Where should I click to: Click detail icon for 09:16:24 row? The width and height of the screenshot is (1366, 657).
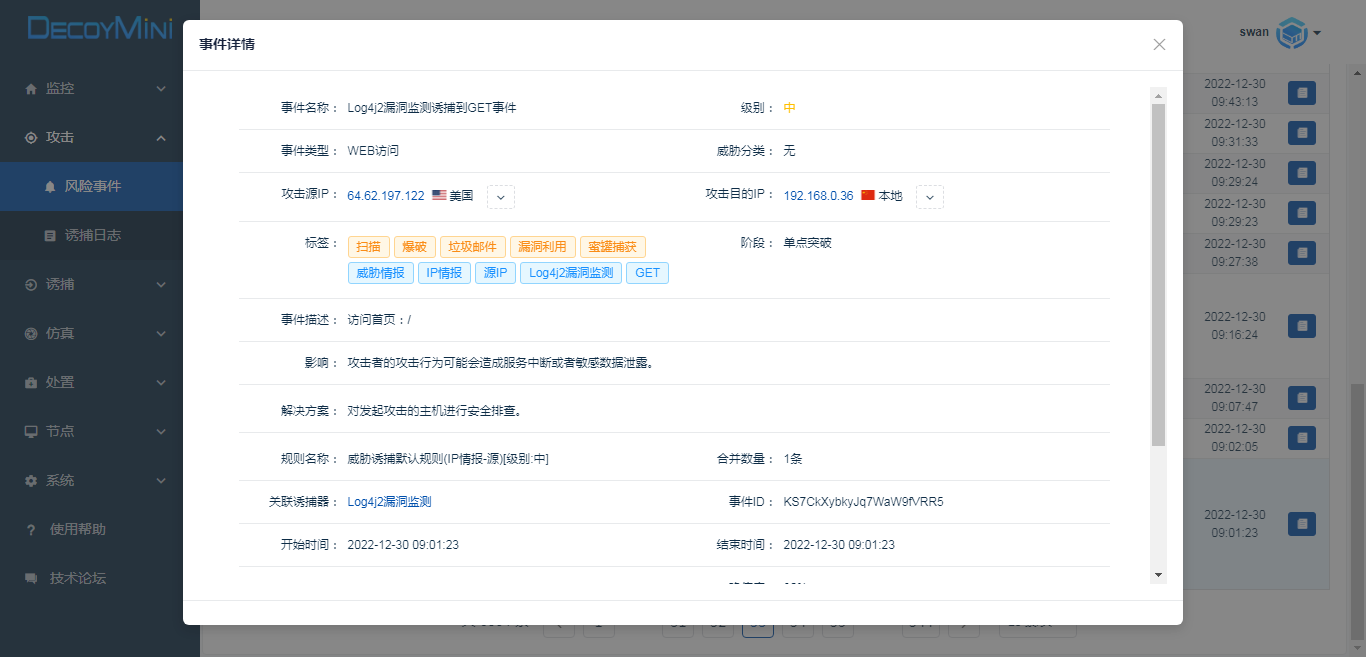tap(1301, 326)
